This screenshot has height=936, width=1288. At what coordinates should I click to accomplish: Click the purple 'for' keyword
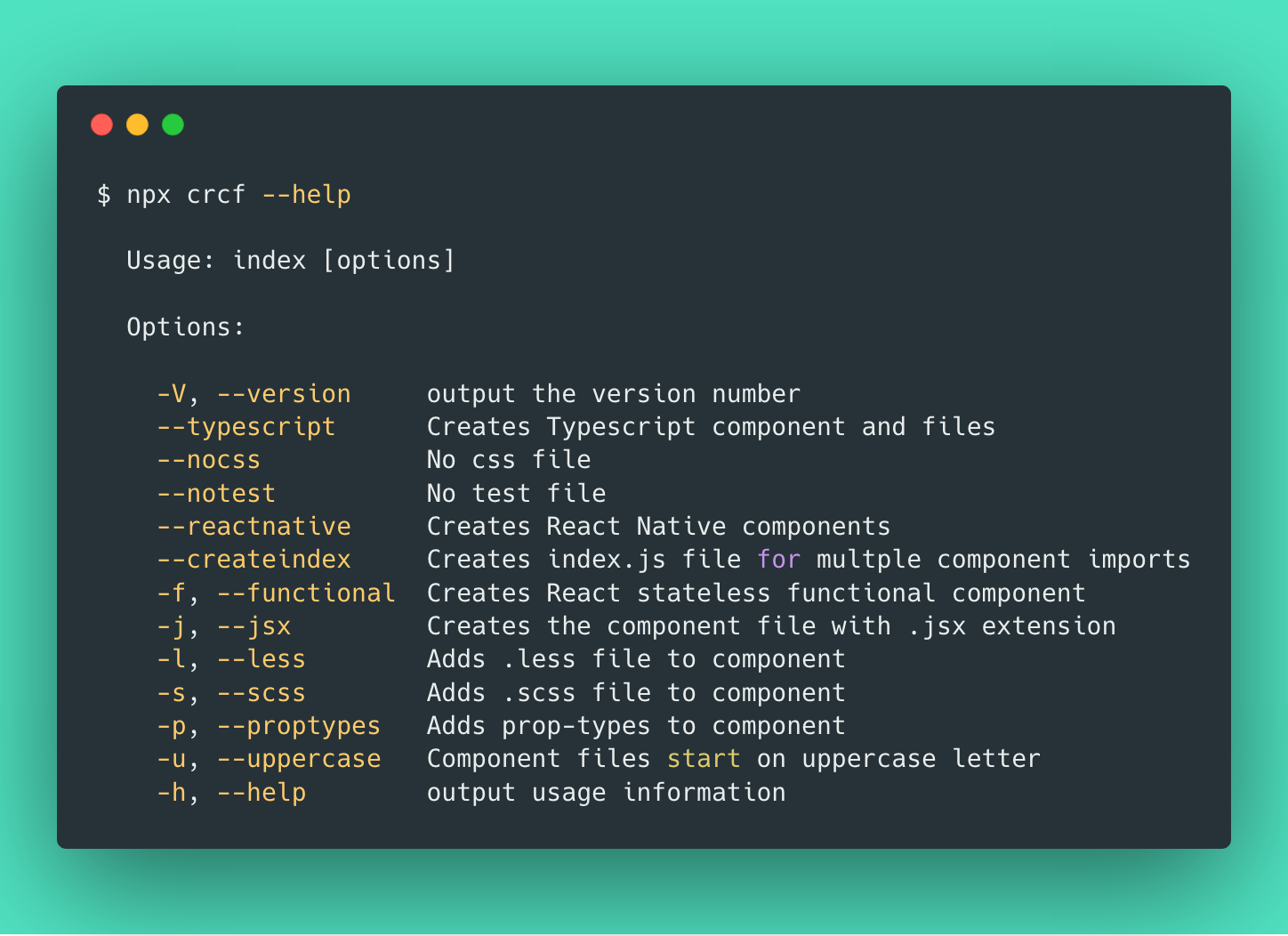[x=779, y=560]
